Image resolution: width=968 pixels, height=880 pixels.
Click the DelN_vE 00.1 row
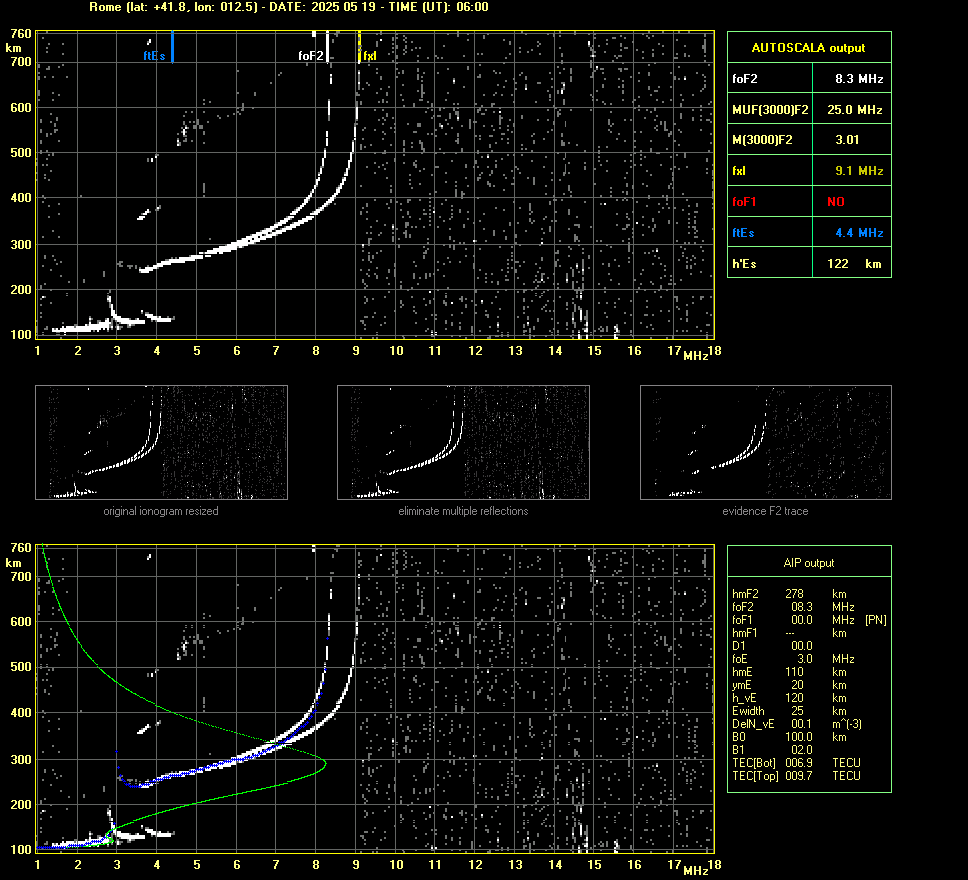[797, 724]
